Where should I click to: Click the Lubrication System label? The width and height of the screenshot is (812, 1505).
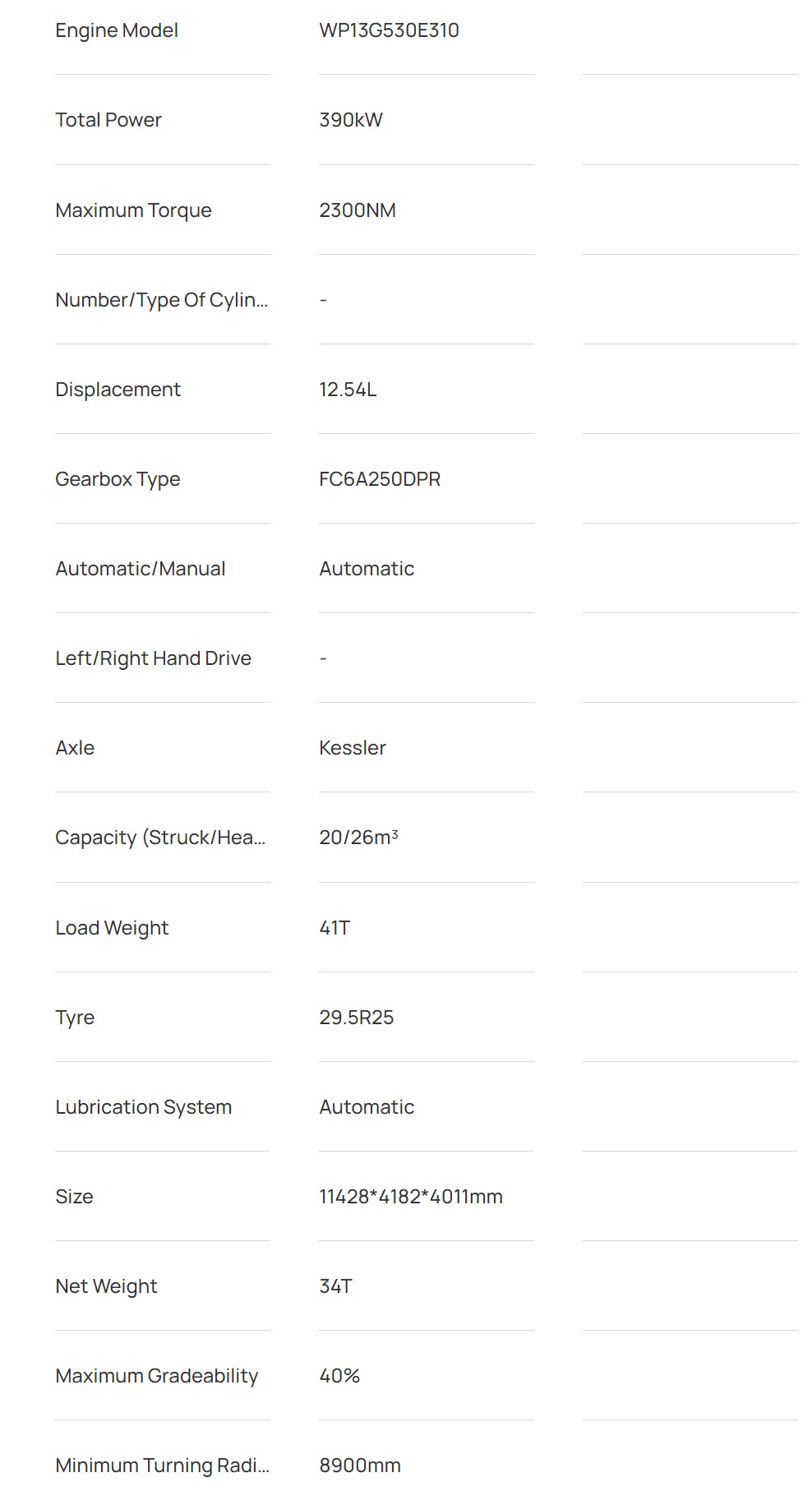click(x=144, y=1107)
